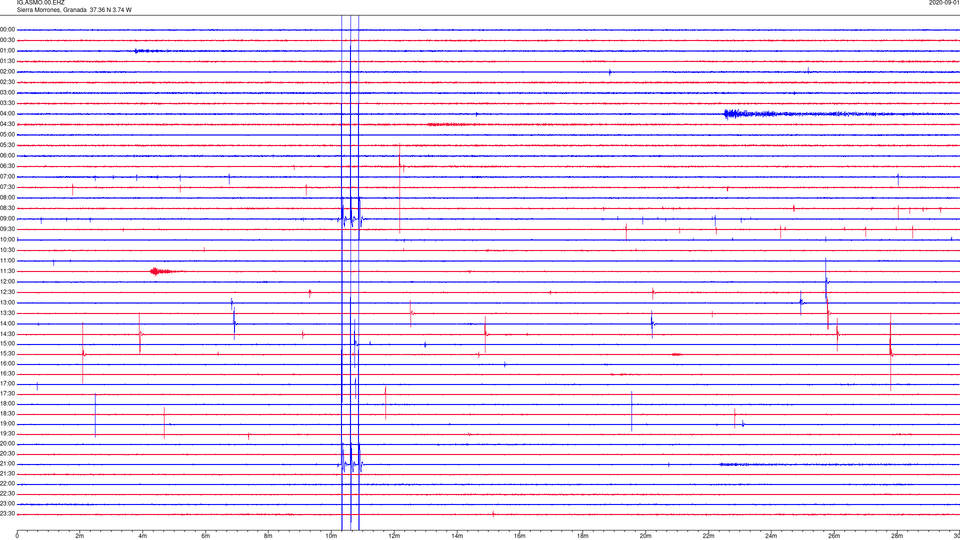This screenshot has height=540, width=960.
Task: Choose the 11:00 hour label
Action: [x=7, y=261]
